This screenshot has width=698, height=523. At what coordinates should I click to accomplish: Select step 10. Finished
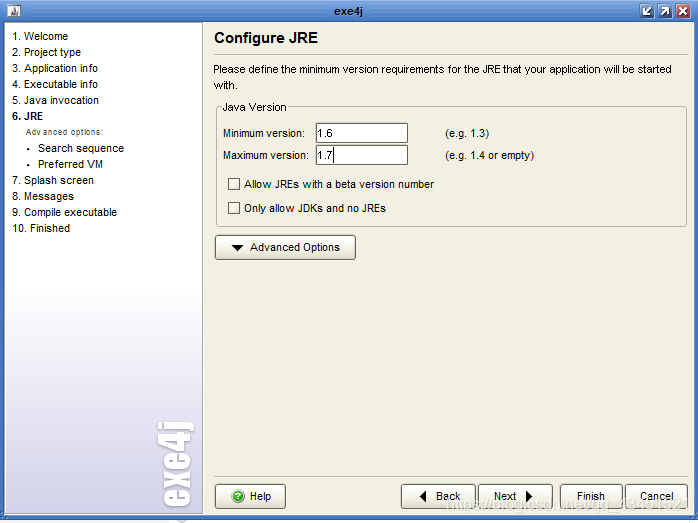click(x=41, y=228)
